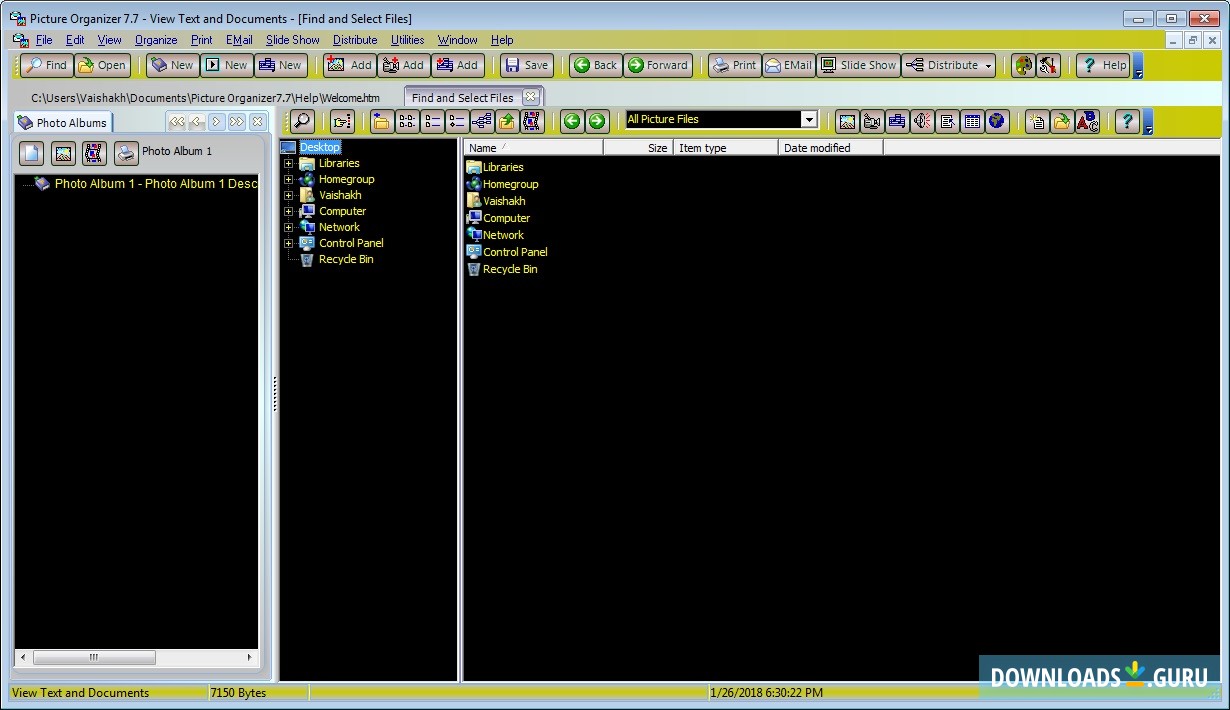Click the New photo album book button
Screen dimensions: 1230x710
point(172,65)
